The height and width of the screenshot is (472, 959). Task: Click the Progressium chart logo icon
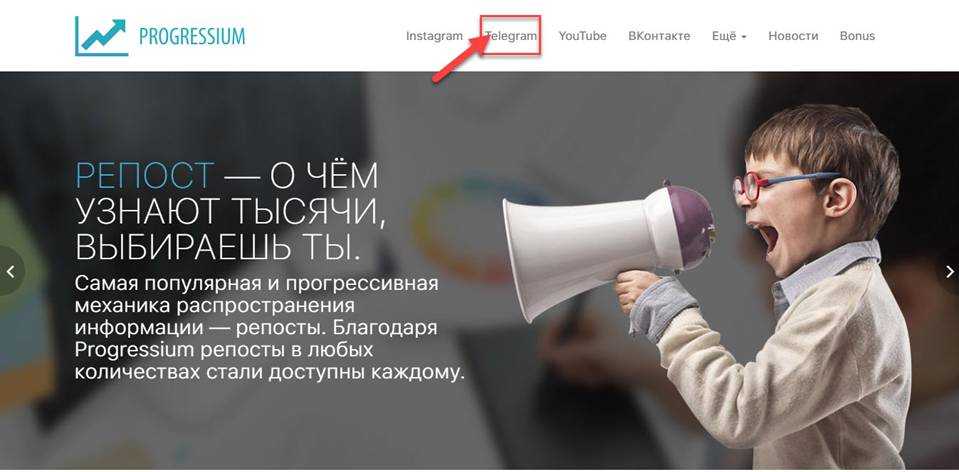point(101,36)
